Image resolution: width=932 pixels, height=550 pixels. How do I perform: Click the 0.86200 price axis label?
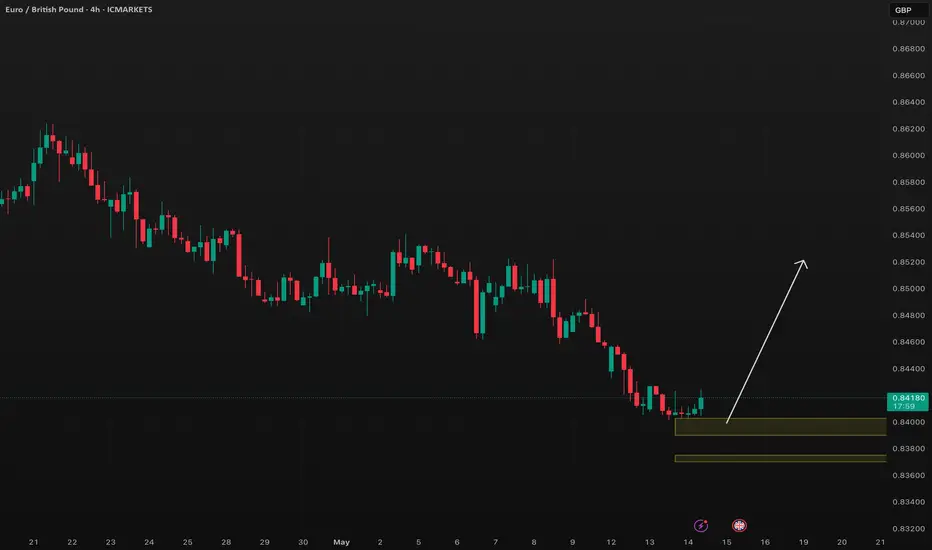click(x=908, y=129)
